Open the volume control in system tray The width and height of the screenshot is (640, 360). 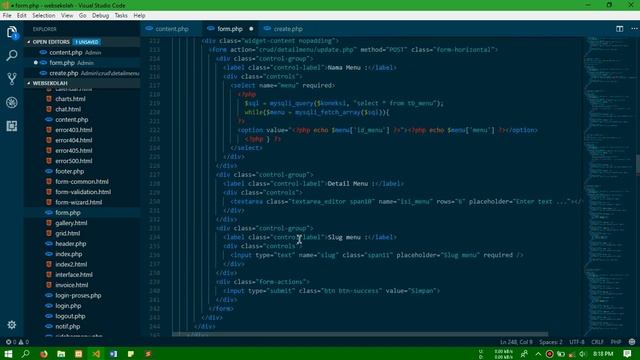pos(583,354)
